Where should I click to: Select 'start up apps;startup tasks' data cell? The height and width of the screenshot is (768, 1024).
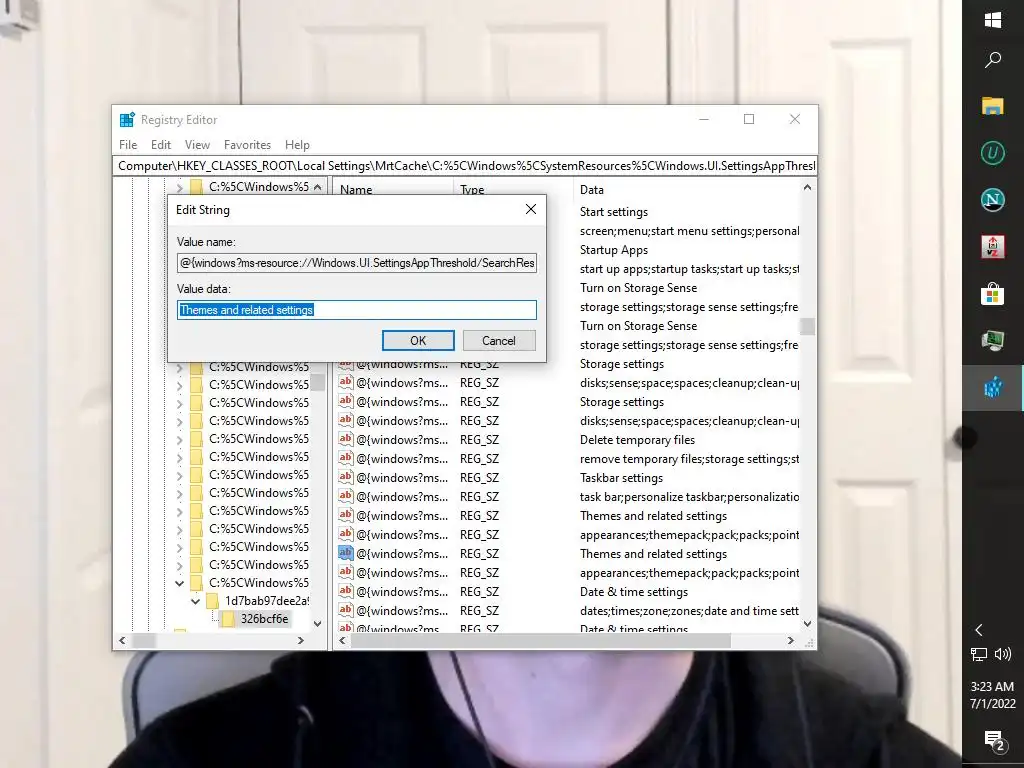[x=689, y=268]
